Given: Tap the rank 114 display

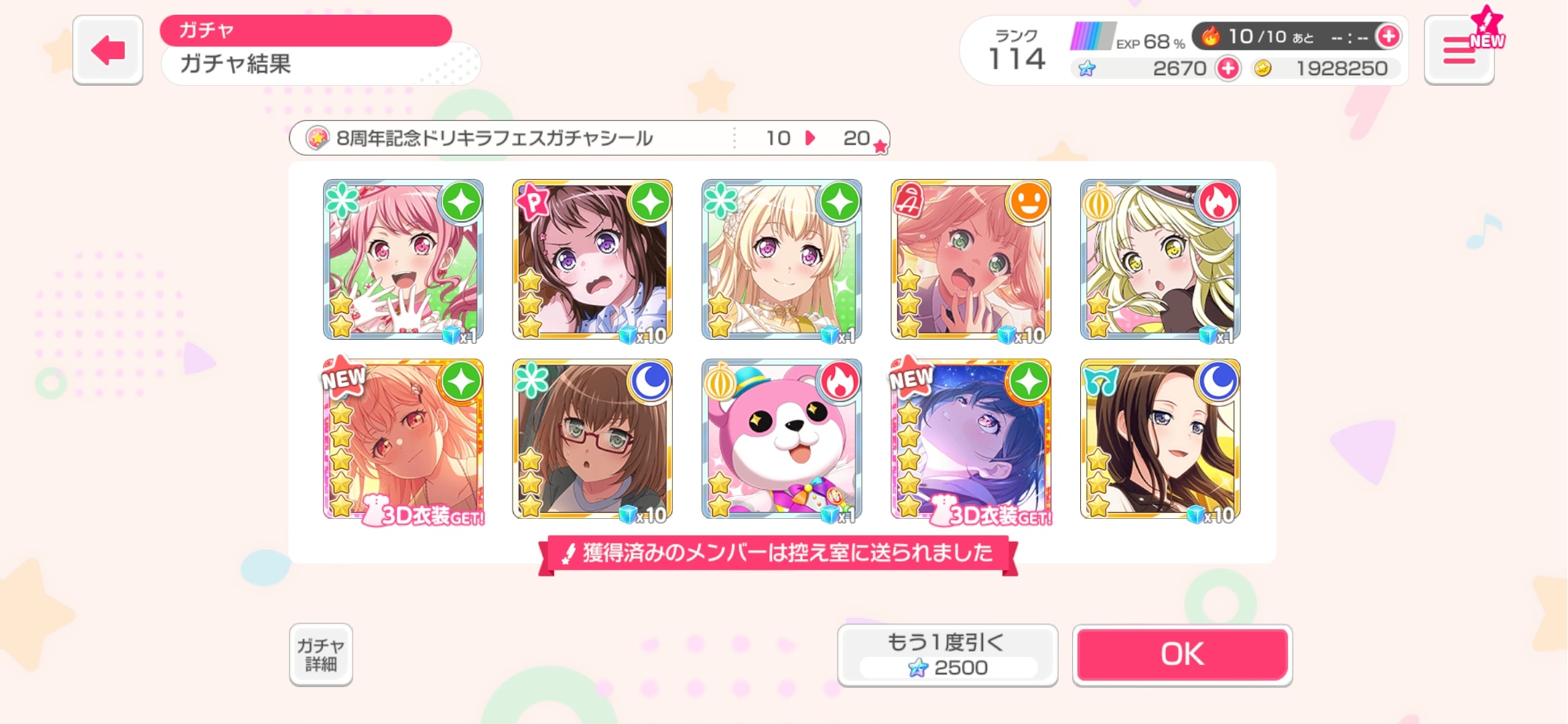Looking at the screenshot, I should point(1017,51).
